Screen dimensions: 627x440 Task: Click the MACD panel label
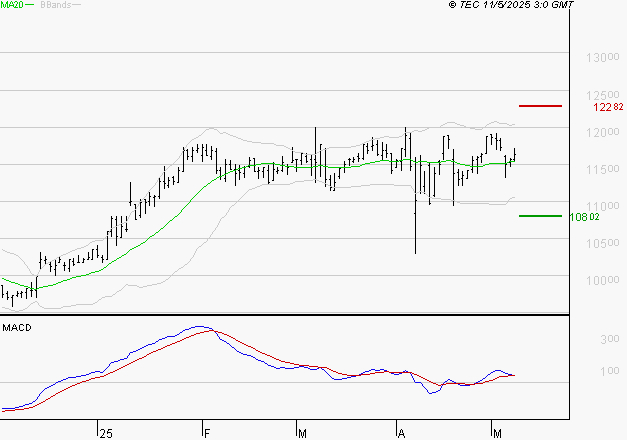click(18, 327)
